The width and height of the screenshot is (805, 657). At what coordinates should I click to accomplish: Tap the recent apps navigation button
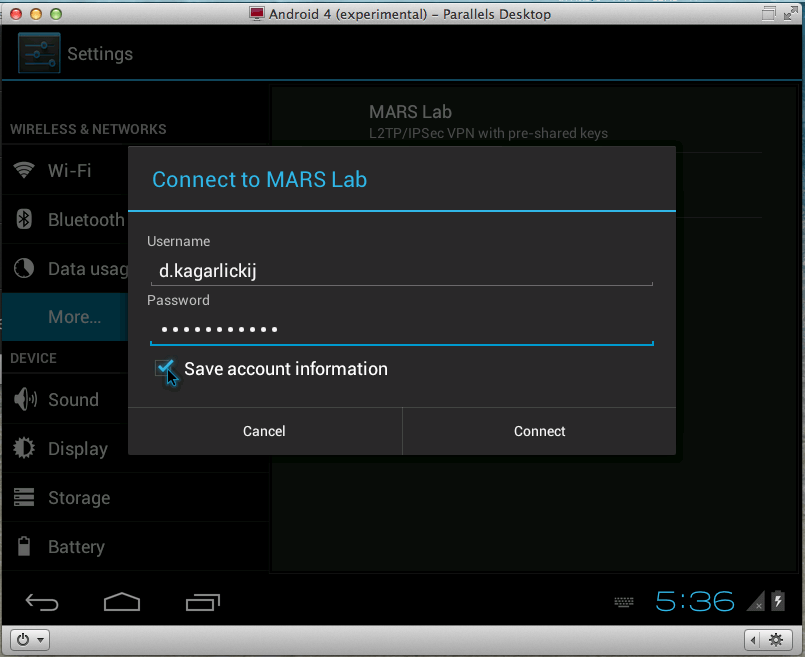coord(203,602)
